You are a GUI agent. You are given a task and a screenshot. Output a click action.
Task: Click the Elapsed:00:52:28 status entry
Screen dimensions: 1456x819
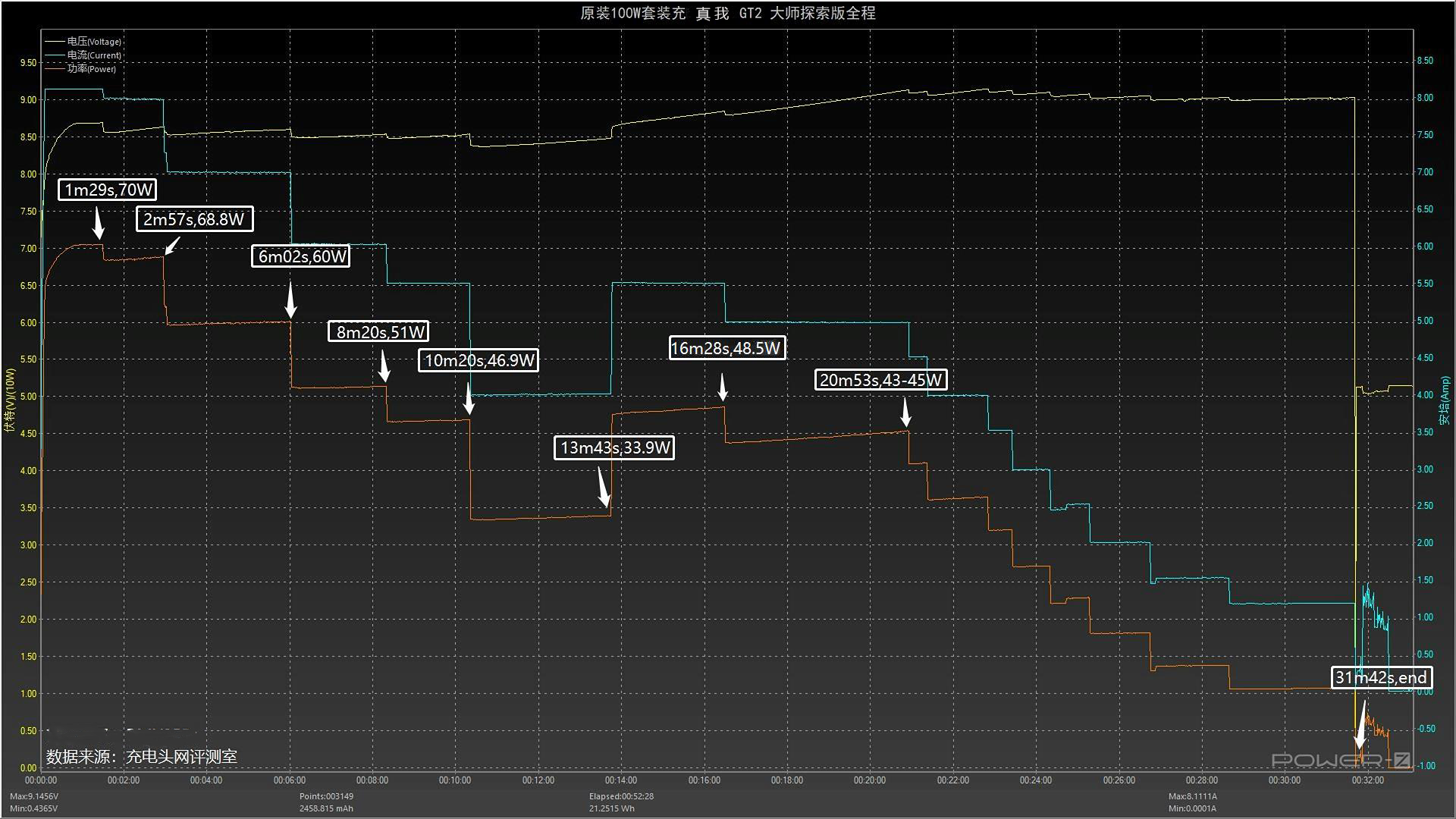click(621, 796)
